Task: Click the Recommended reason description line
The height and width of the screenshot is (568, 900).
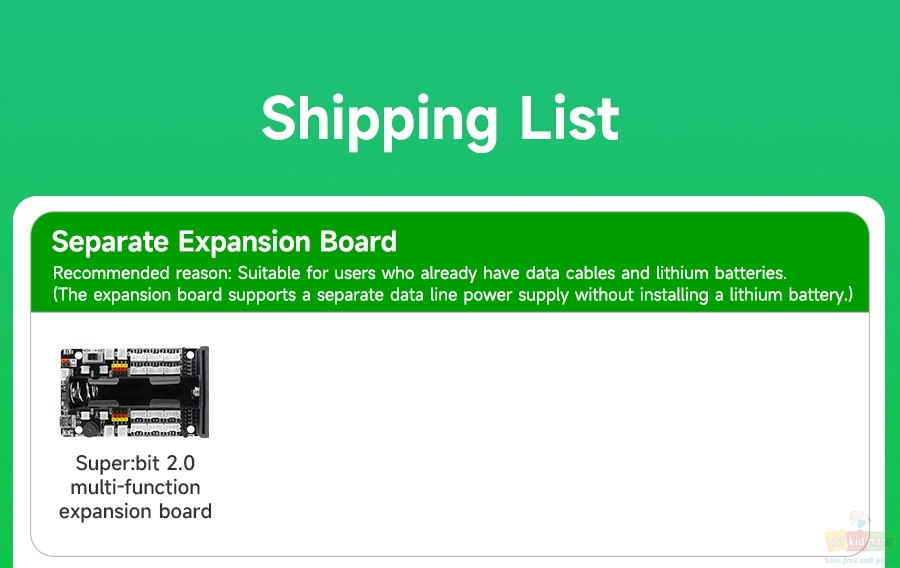Action: [x=420, y=273]
